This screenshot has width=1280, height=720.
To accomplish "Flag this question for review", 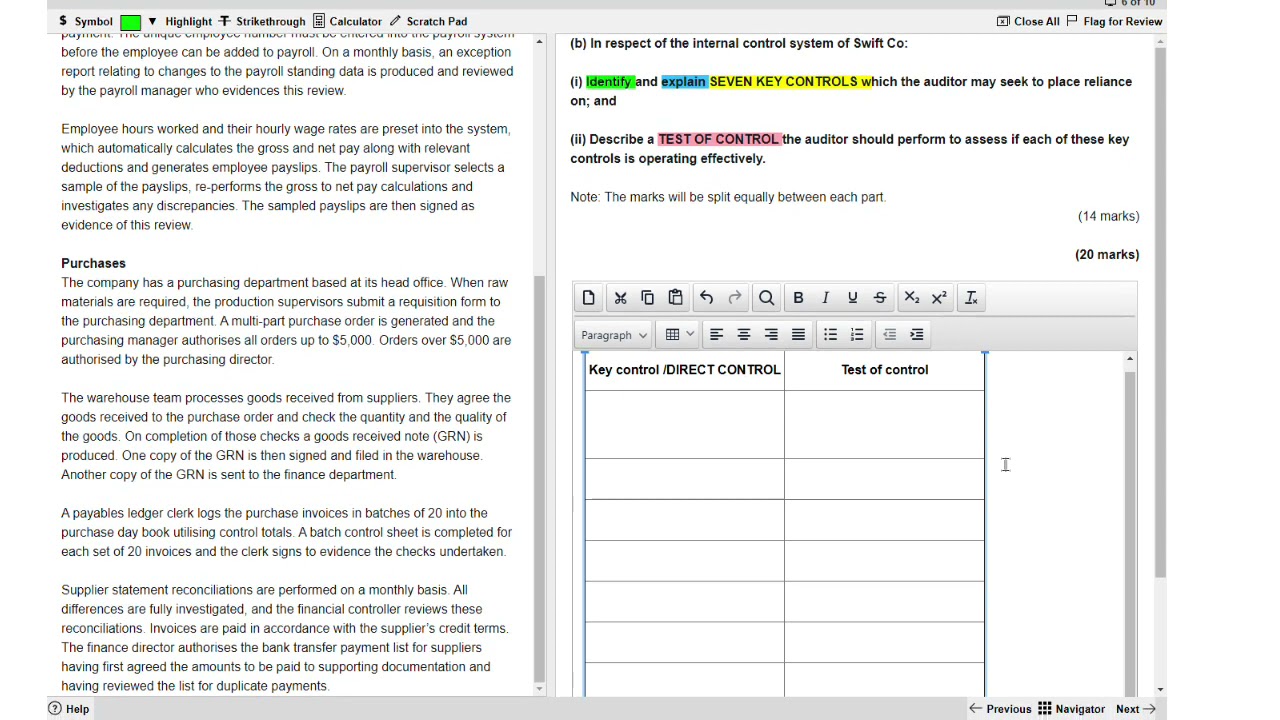I will tap(1114, 21).
